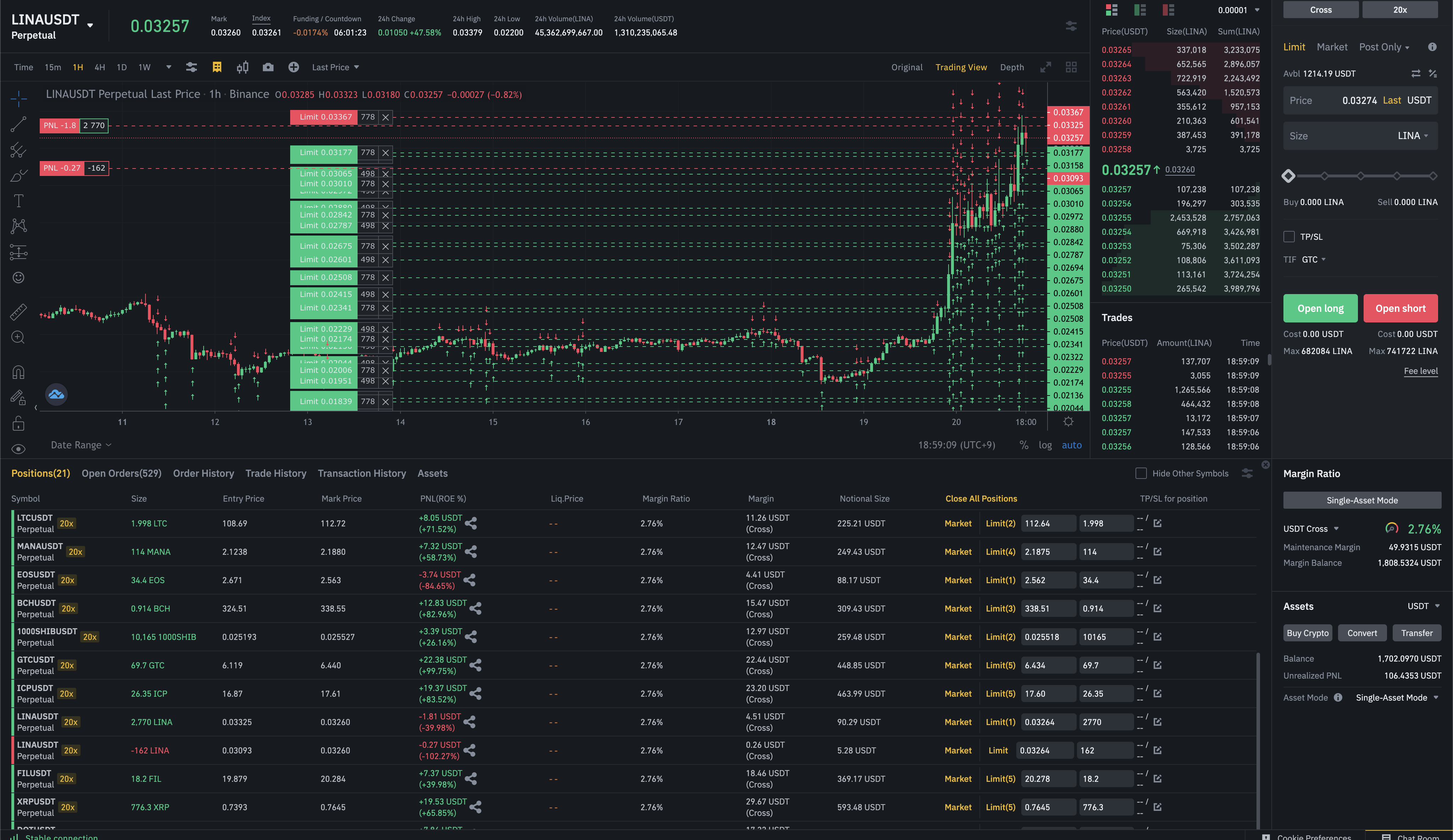Switch chart to Depth view
Image resolution: width=1453 pixels, height=840 pixels.
1012,67
